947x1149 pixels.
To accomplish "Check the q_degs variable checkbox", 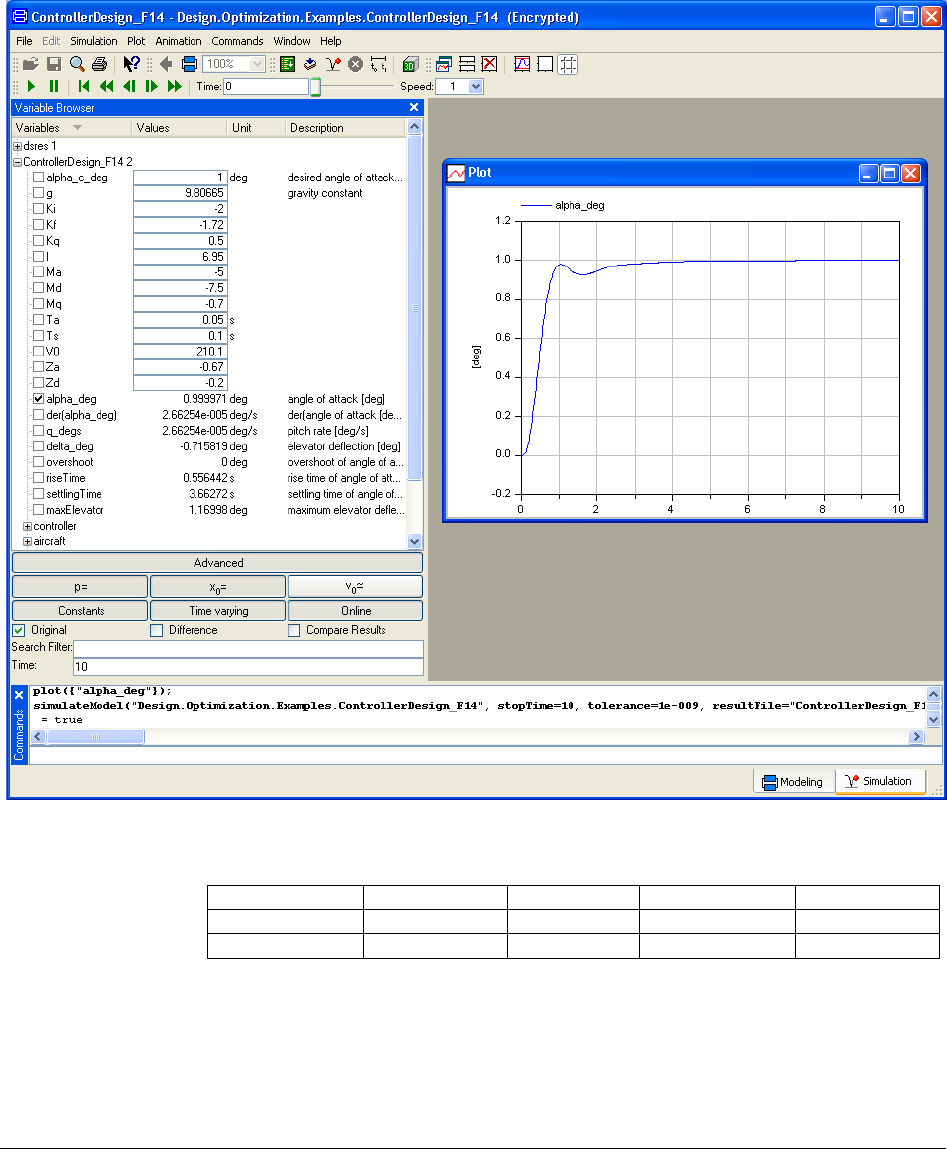I will click(x=39, y=431).
